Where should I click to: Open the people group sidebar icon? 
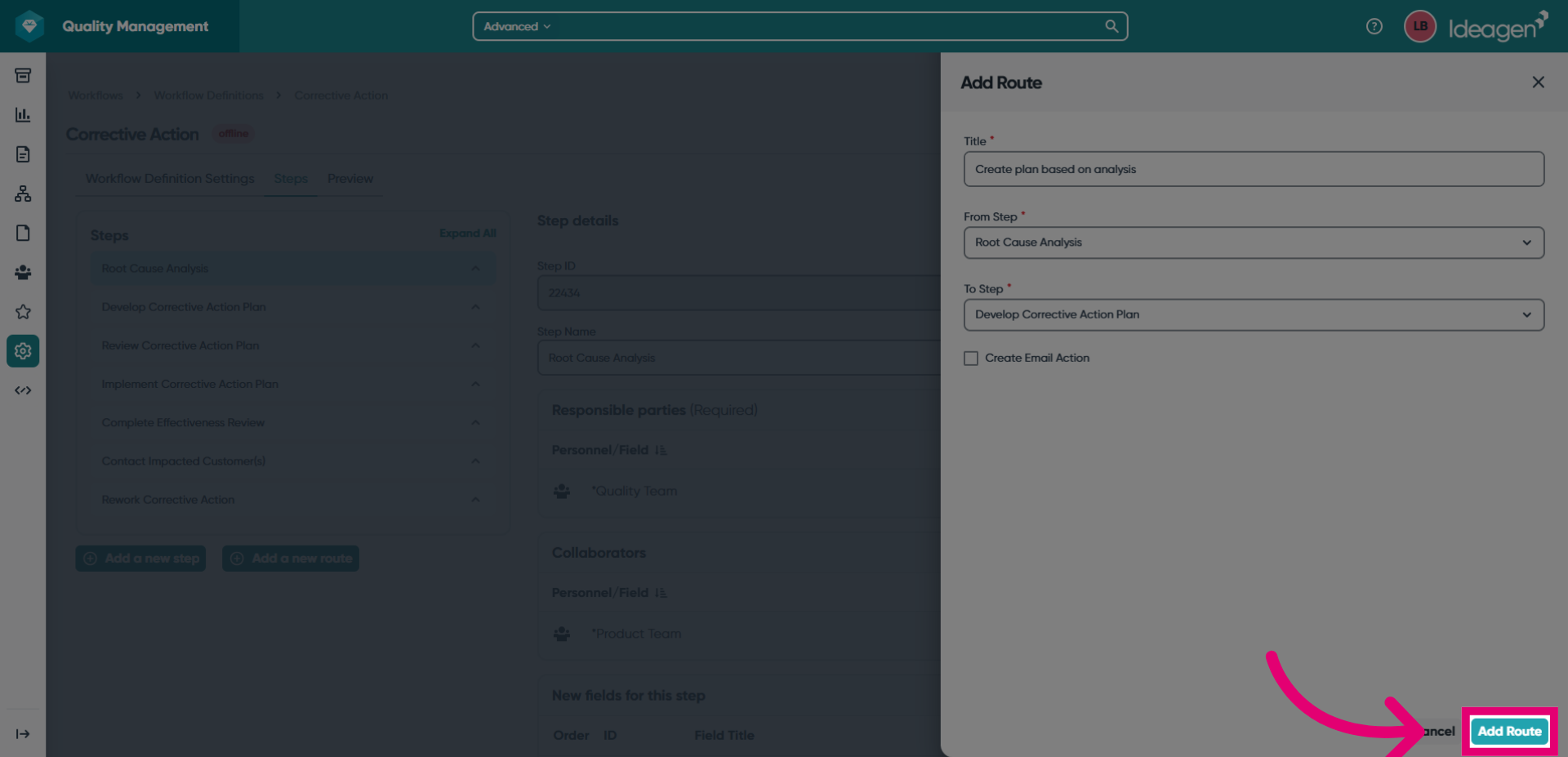tap(23, 272)
